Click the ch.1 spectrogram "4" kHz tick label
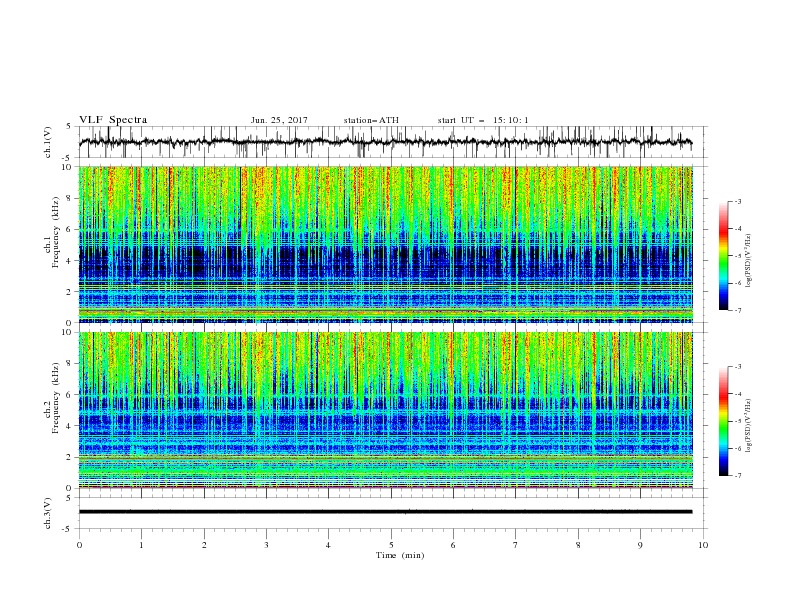The height and width of the screenshot is (612, 792). [70, 261]
